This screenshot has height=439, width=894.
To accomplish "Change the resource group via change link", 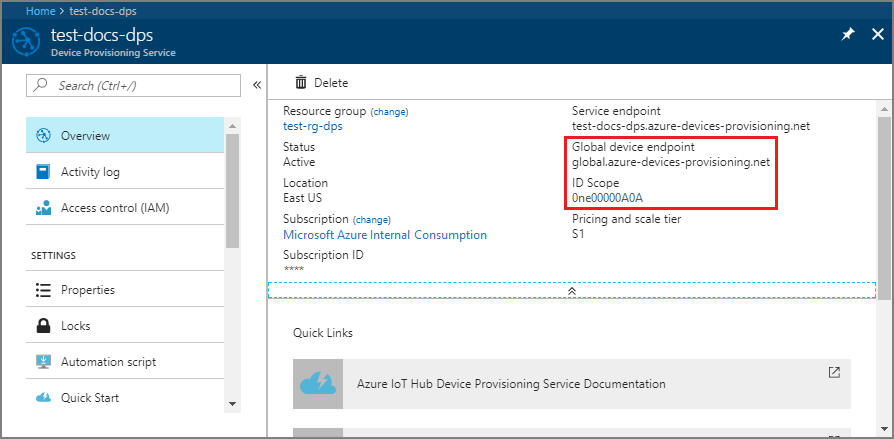I will tap(389, 111).
